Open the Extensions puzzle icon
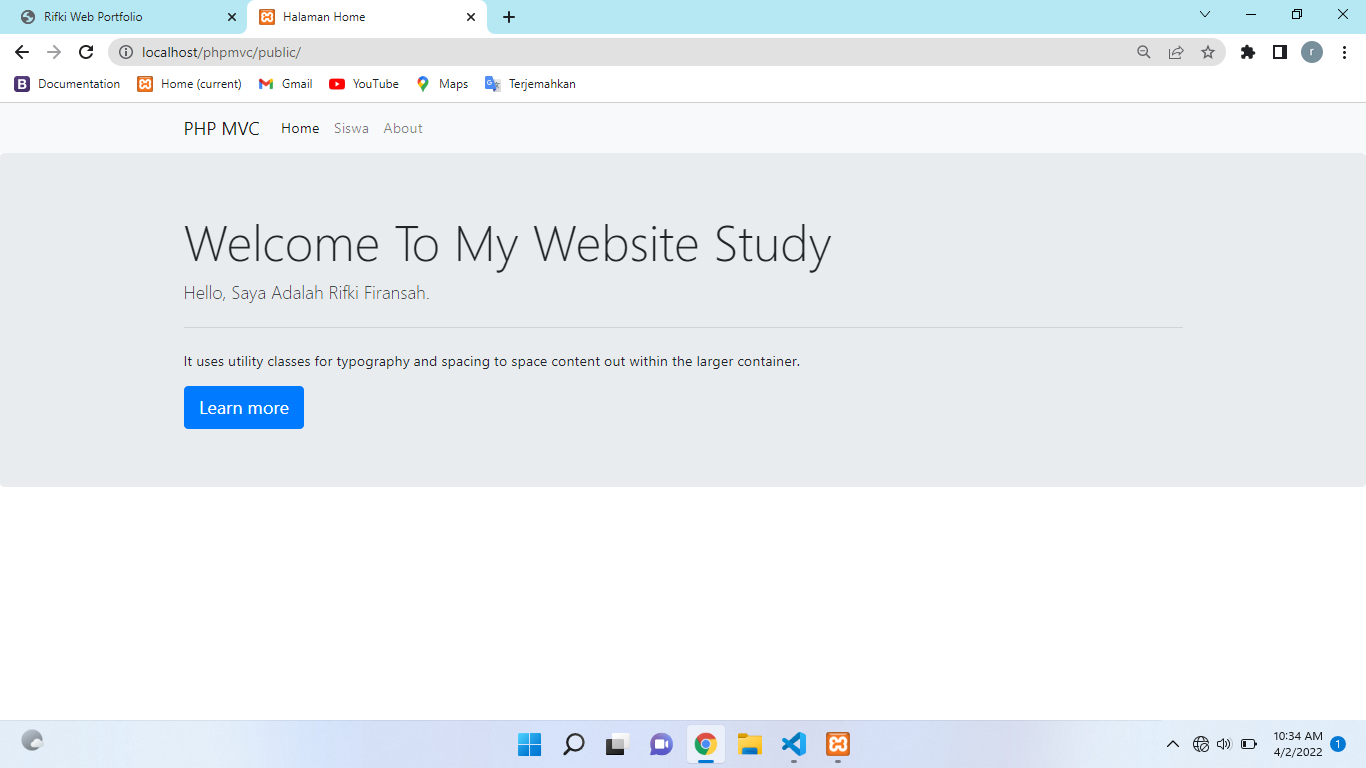 coord(1248,52)
